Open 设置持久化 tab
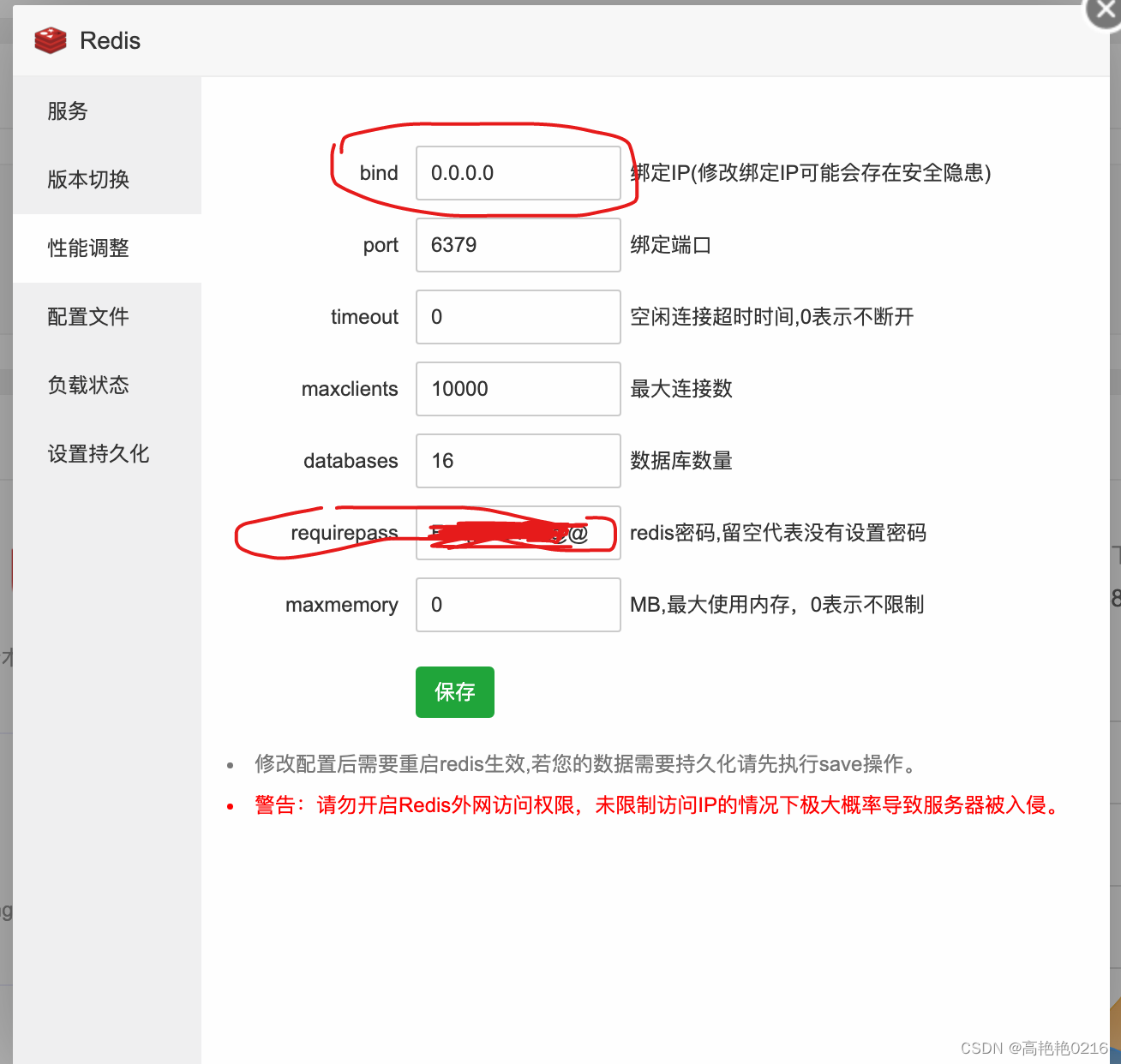This screenshot has height=1064, width=1121. coord(107,454)
